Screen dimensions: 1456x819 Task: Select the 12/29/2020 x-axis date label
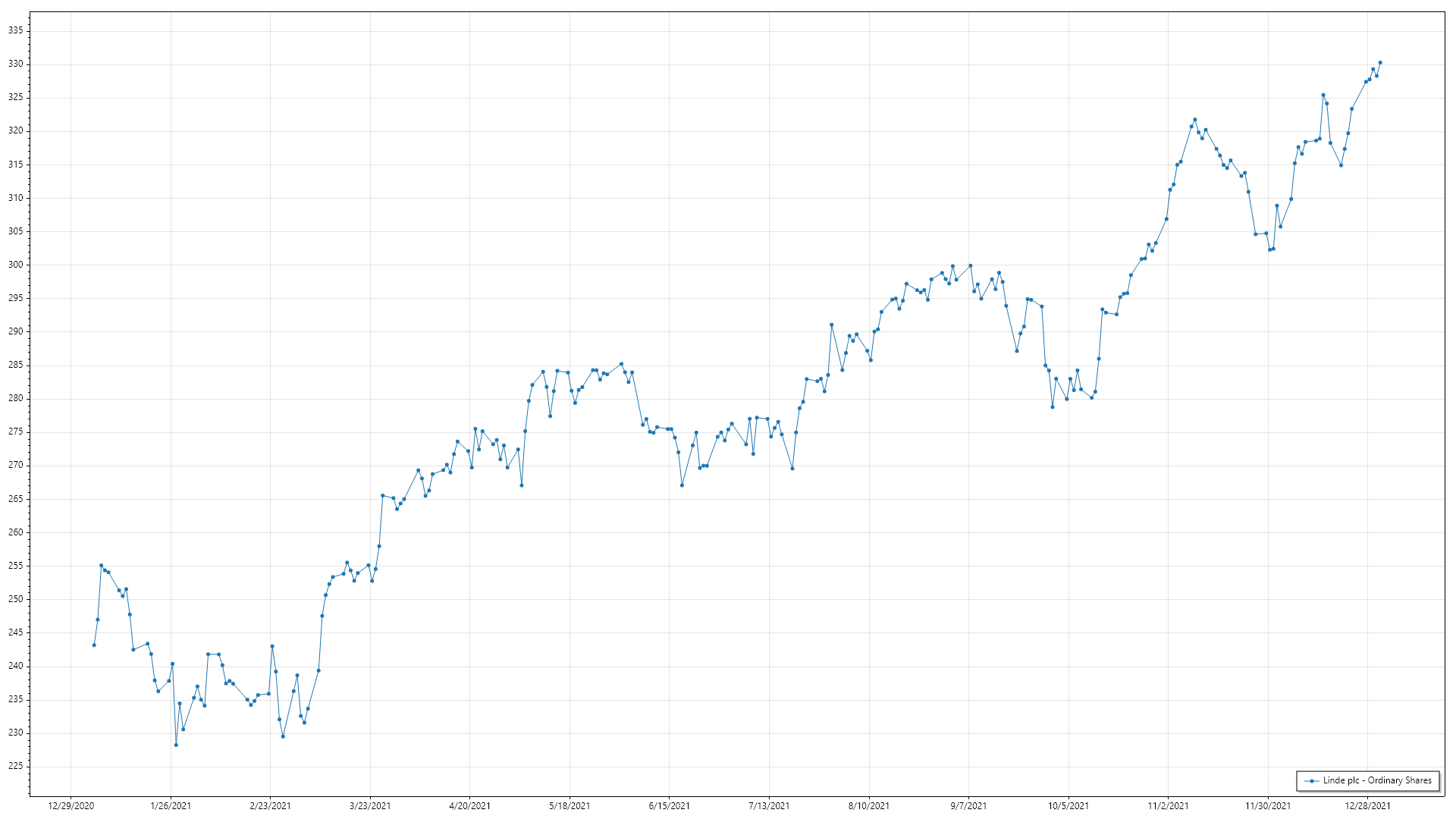tap(71, 806)
